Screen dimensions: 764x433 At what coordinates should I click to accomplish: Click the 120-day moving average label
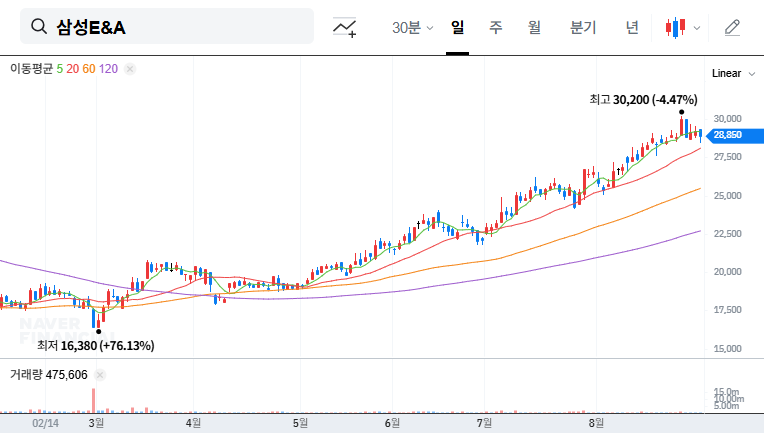(108, 69)
